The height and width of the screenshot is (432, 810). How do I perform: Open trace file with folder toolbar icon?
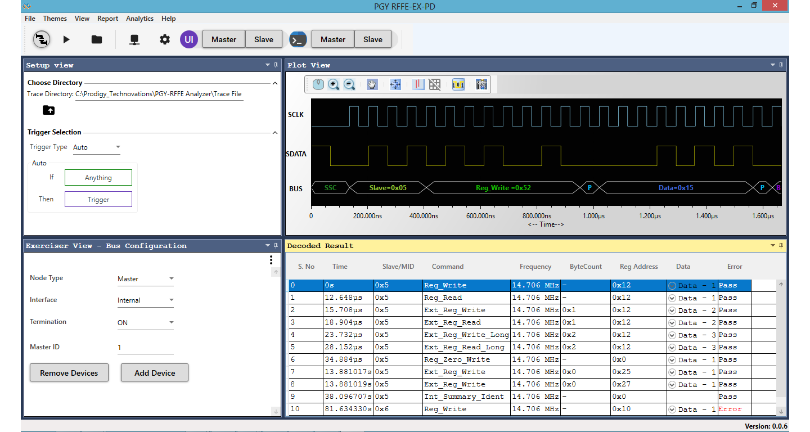(97, 39)
